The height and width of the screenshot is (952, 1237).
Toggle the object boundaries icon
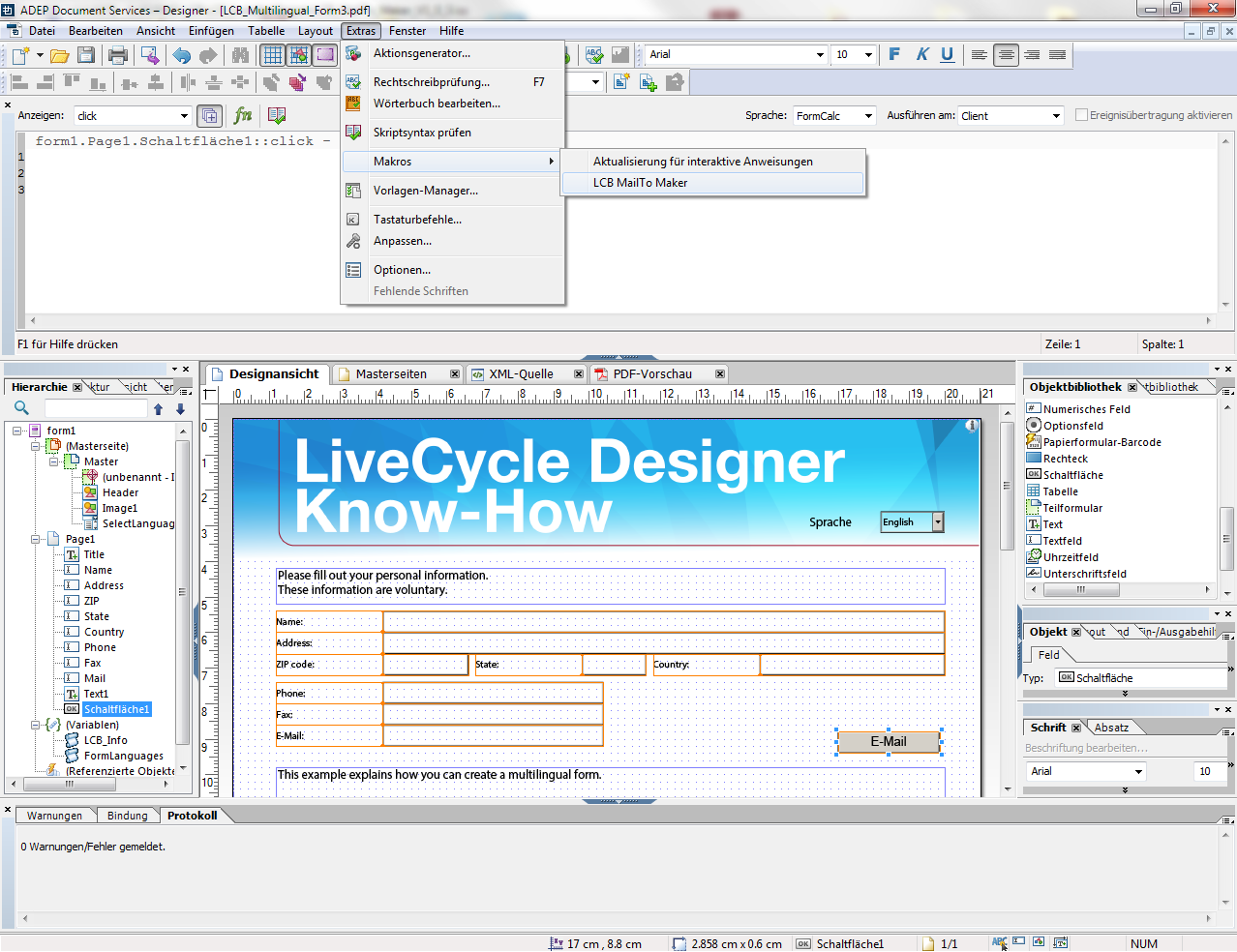325,55
